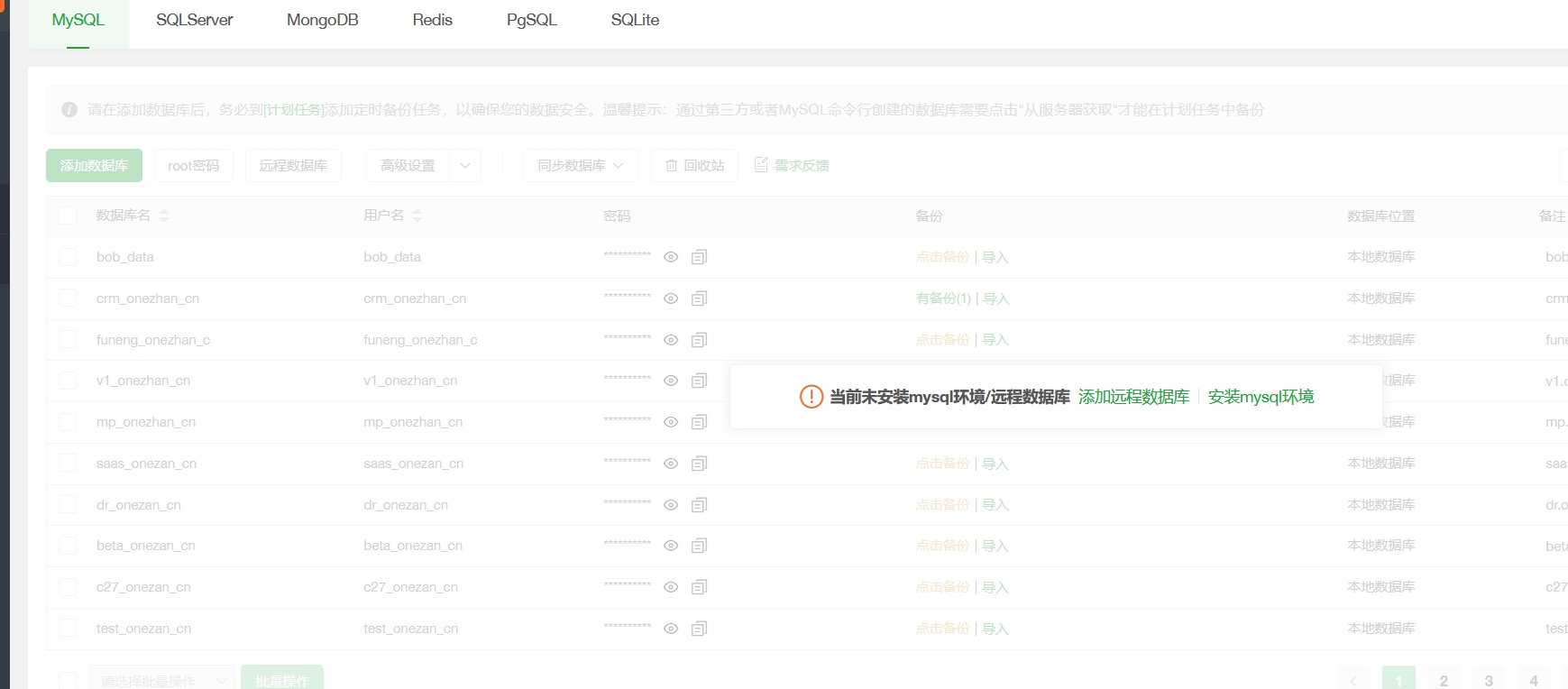Click 安装mysql环境 link in popup
The height and width of the screenshot is (689, 1568).
point(1261,397)
